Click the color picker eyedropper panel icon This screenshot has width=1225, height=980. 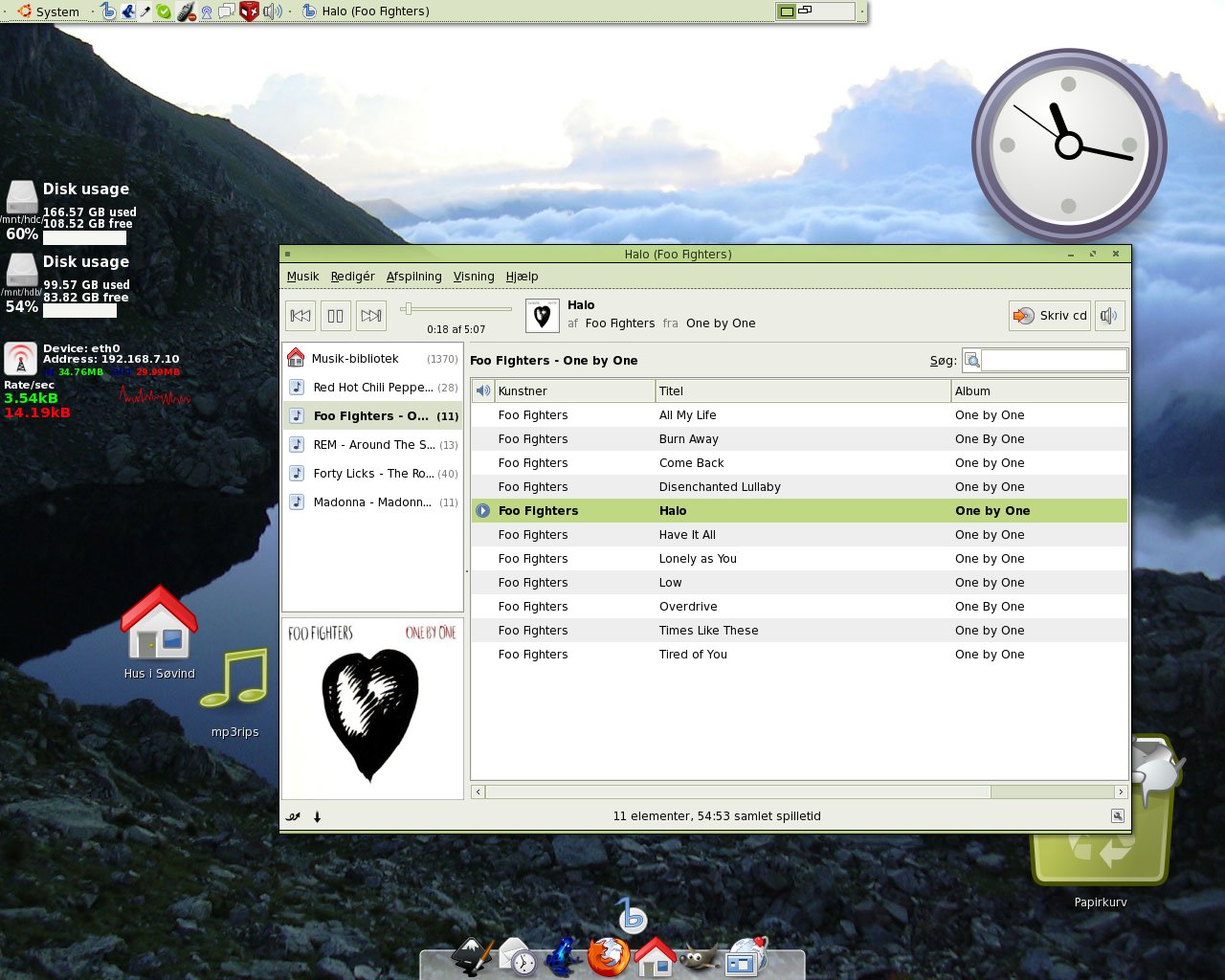coord(145,11)
